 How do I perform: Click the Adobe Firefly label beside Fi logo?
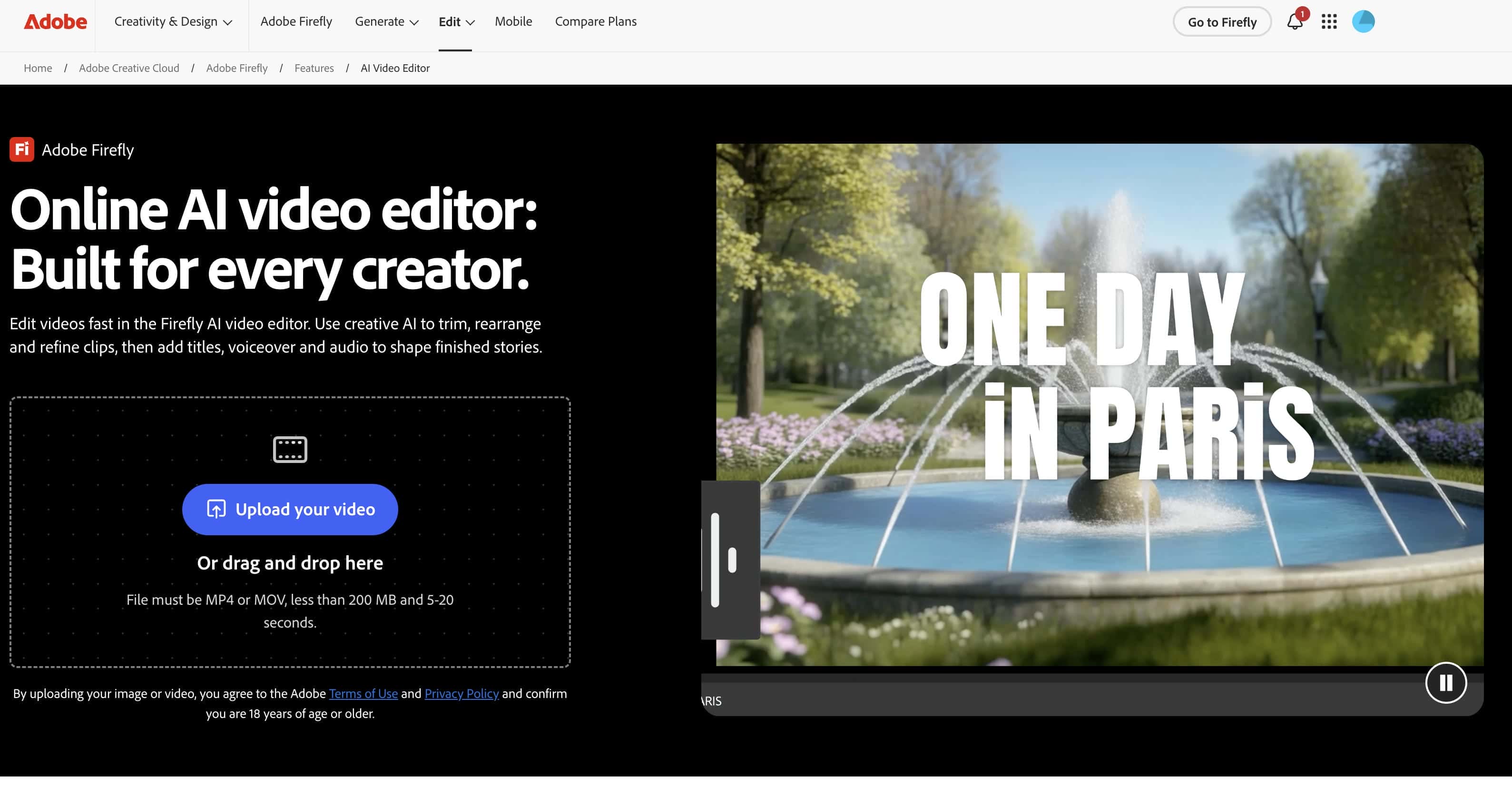click(x=88, y=150)
